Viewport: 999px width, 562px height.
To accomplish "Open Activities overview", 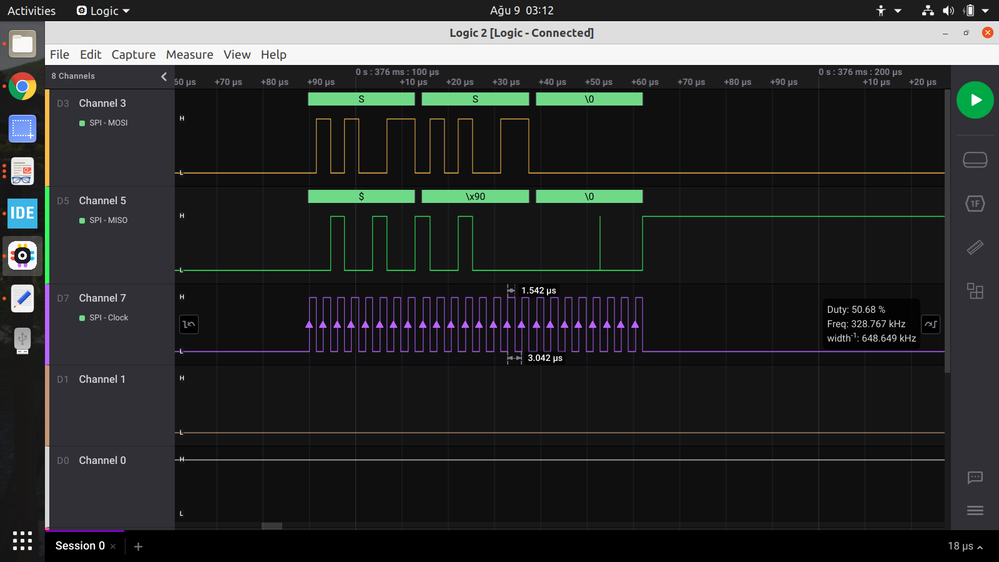I will (x=31, y=10).
